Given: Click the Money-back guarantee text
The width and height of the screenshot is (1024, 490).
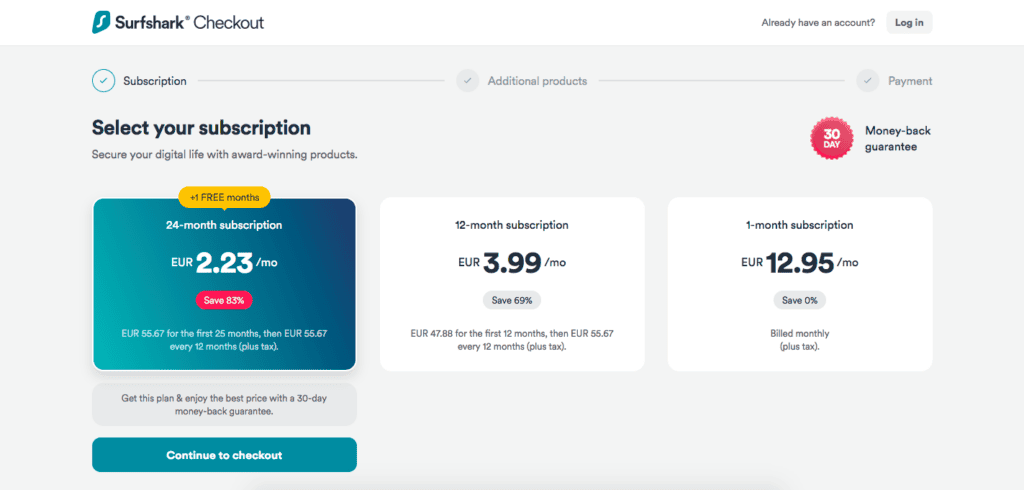Looking at the screenshot, I should (898, 139).
